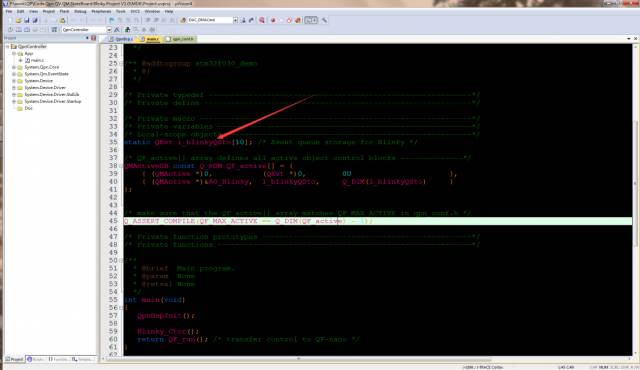
Task: Click the Build target toolbar icon
Action: [x=19, y=29]
